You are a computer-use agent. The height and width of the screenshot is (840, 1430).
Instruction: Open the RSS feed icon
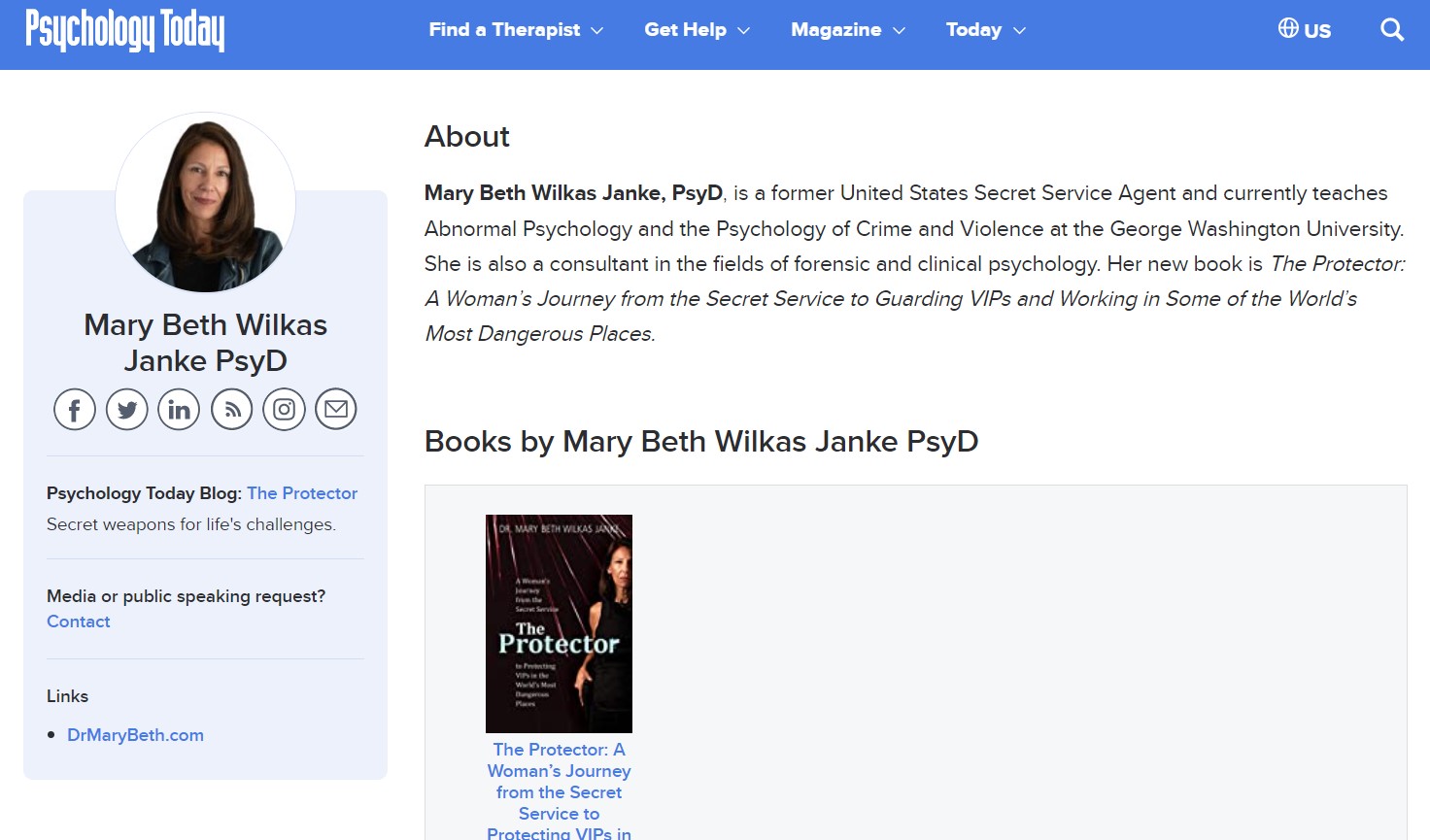(x=231, y=409)
